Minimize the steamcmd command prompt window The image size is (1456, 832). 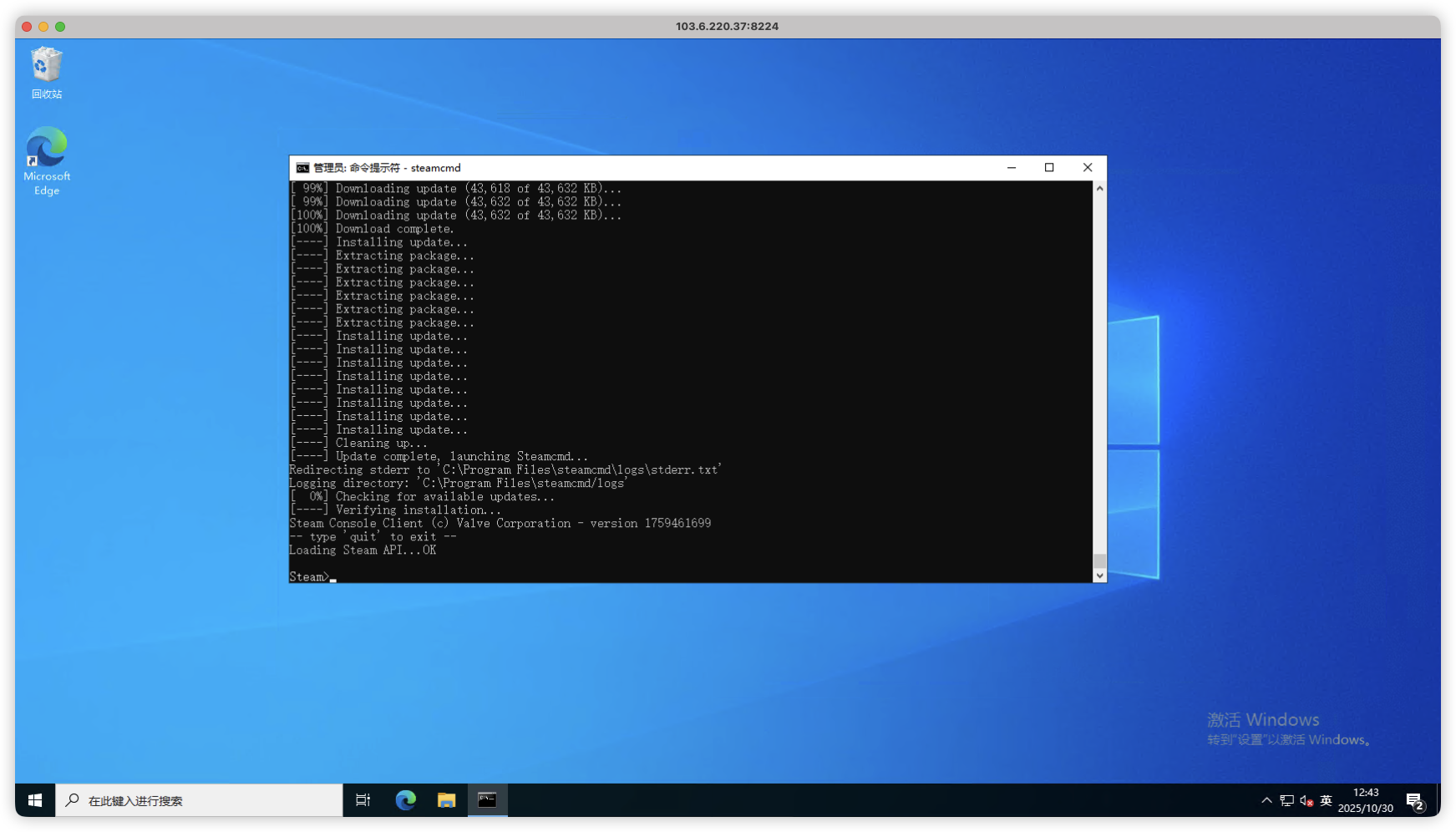coord(1012,168)
